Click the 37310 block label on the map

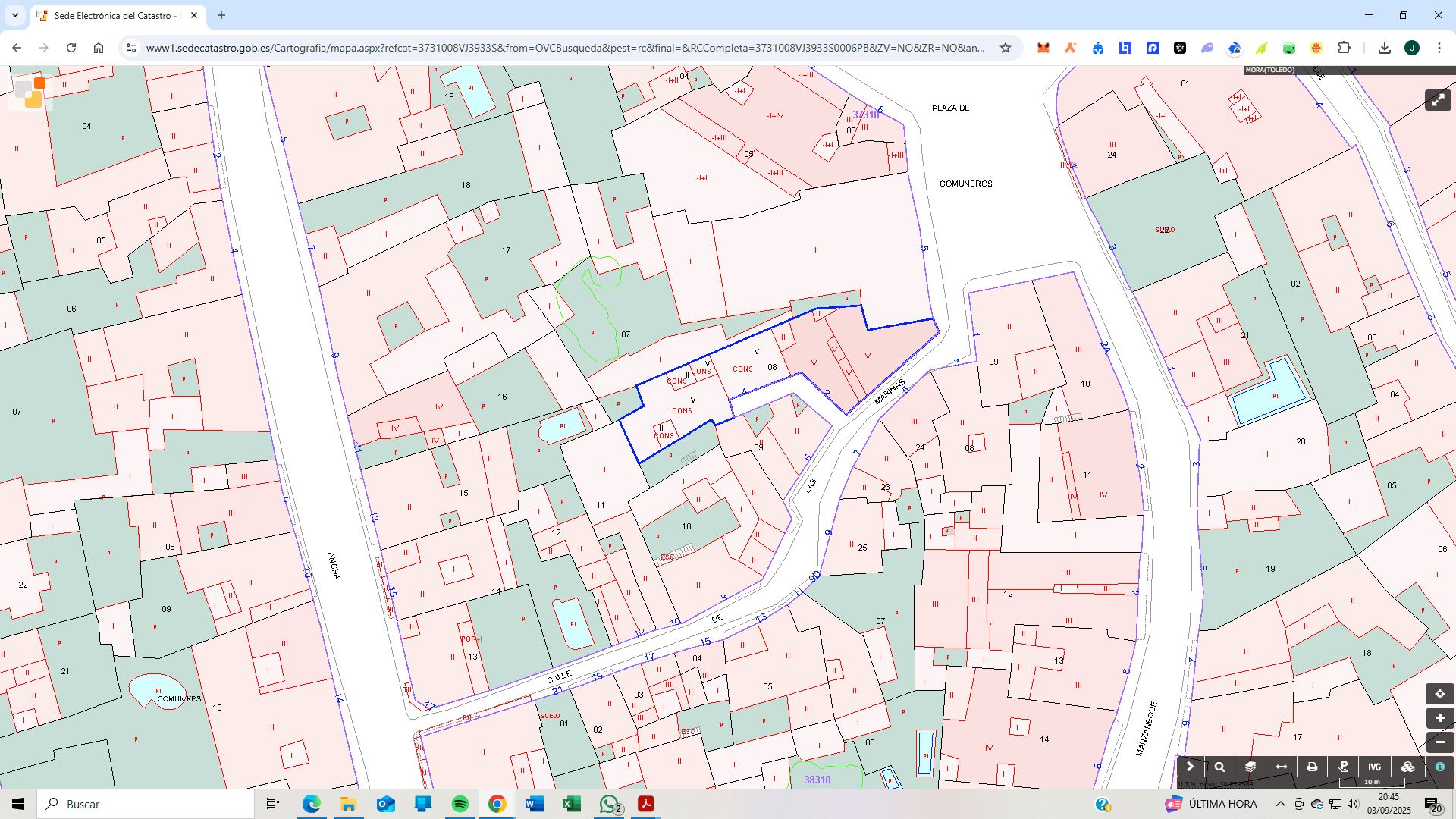(865, 115)
